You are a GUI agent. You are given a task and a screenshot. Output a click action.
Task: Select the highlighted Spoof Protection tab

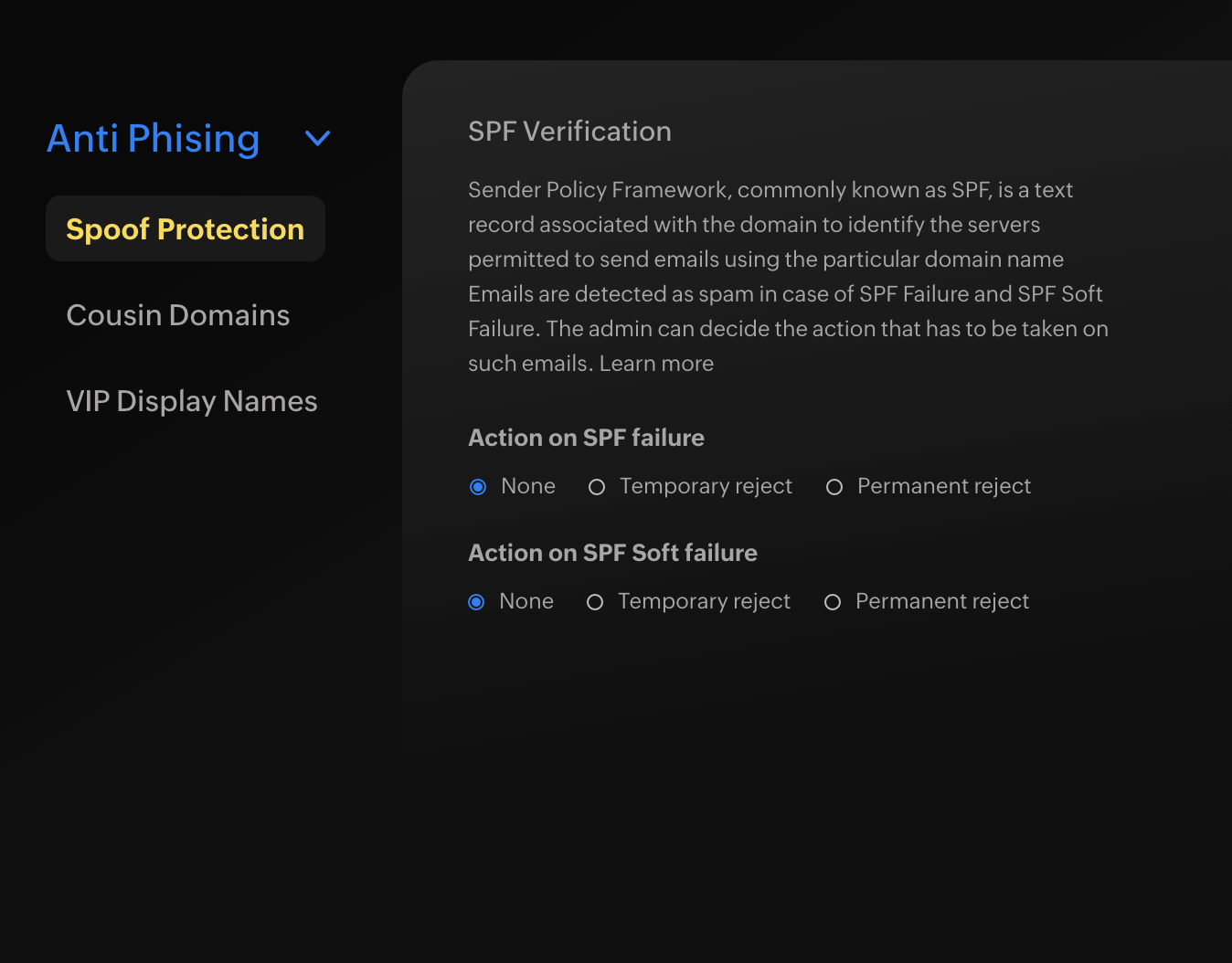[185, 229]
